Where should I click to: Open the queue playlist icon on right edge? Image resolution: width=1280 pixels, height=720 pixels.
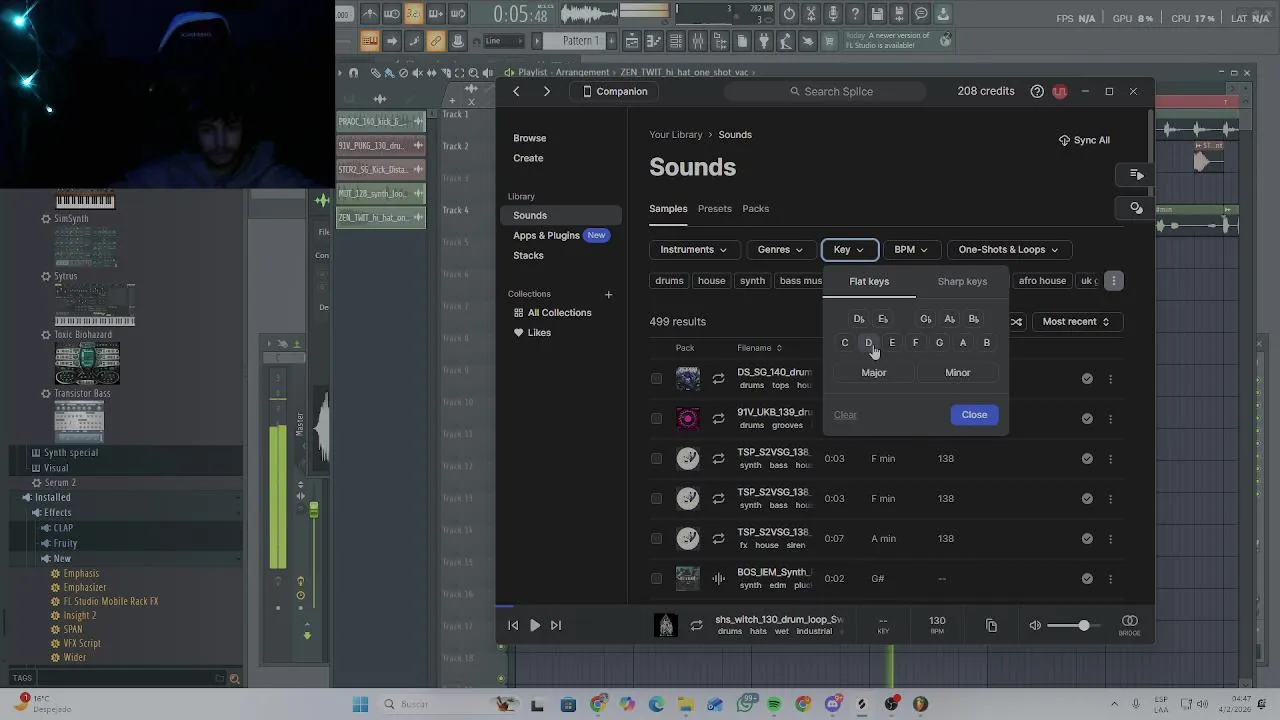tap(1136, 175)
